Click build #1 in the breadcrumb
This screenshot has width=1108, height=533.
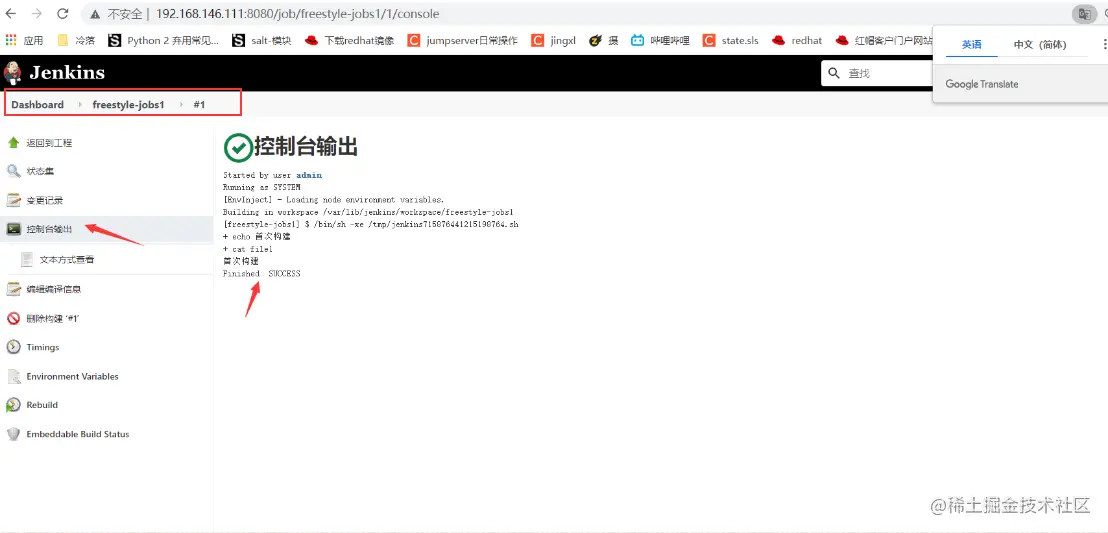199,104
